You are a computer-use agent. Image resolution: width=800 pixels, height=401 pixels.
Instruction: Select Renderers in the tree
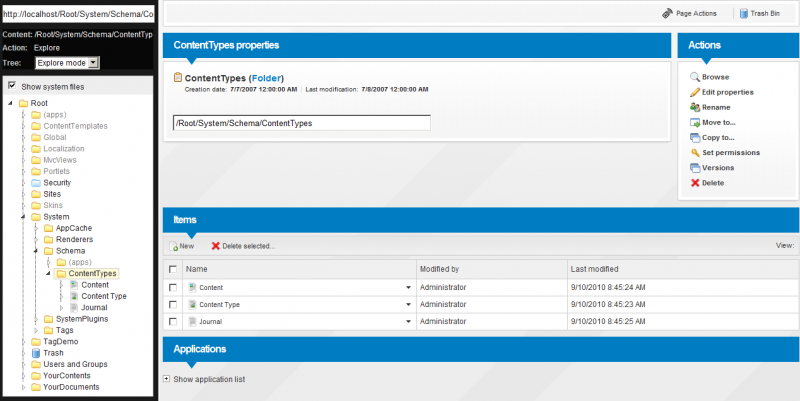pyautogui.click(x=74, y=239)
